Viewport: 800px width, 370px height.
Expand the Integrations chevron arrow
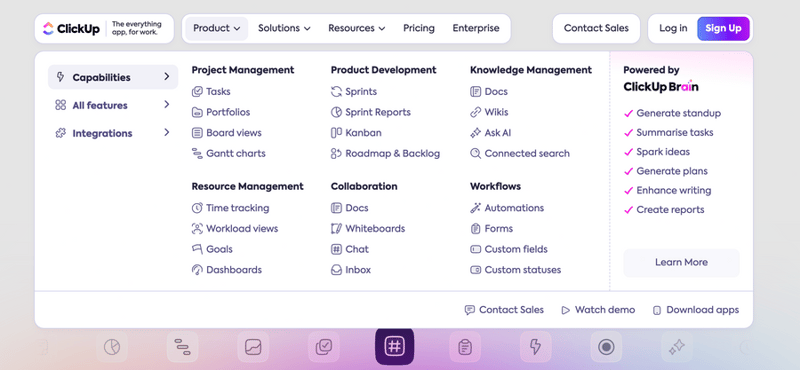[166, 133]
